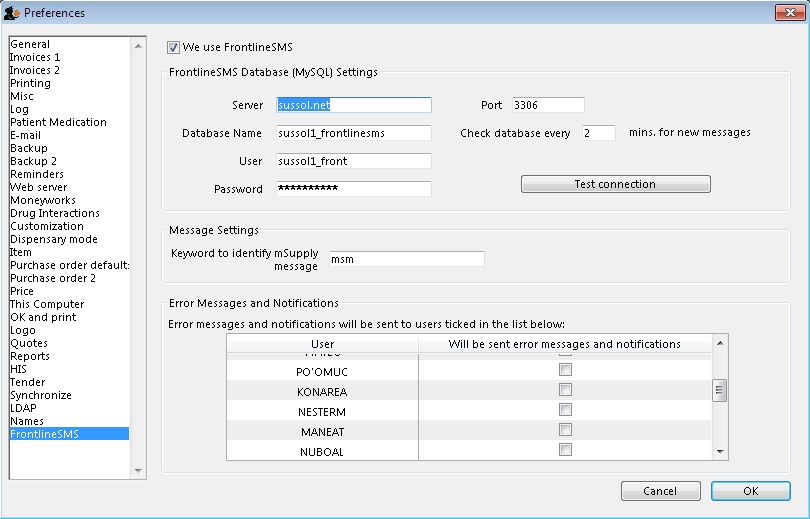Click the Check database every minutes field
Viewport: 810px width, 519px height.
[x=599, y=133]
